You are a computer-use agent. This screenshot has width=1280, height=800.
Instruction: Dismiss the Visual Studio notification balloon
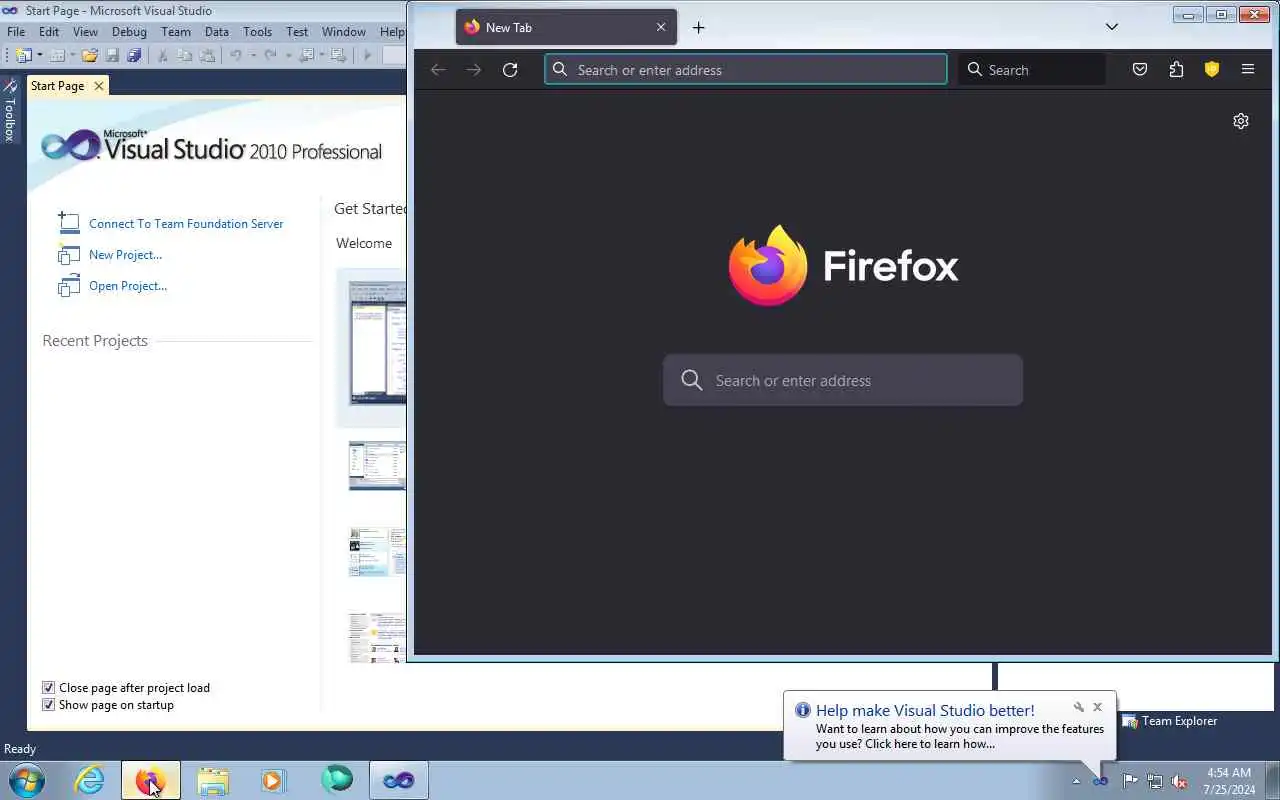[1097, 707]
